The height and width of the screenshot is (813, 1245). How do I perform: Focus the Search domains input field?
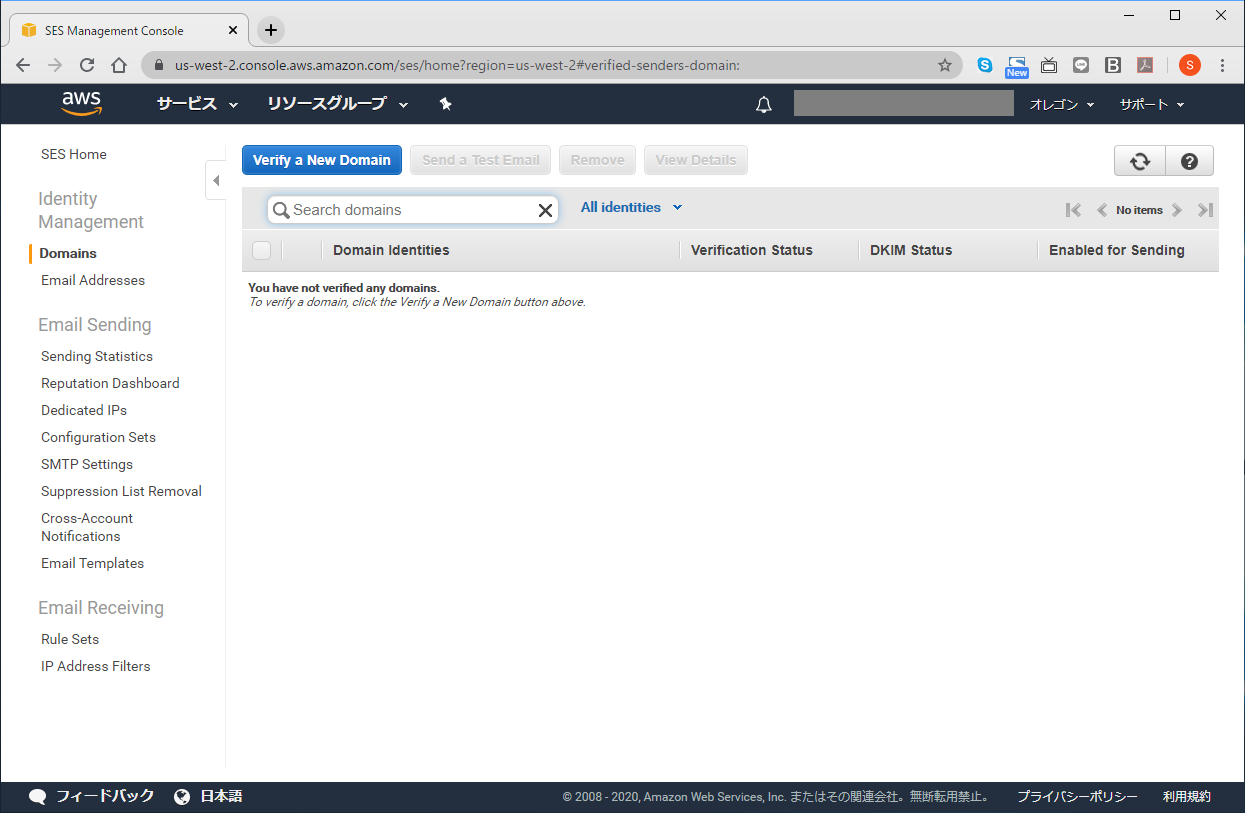[x=412, y=210]
